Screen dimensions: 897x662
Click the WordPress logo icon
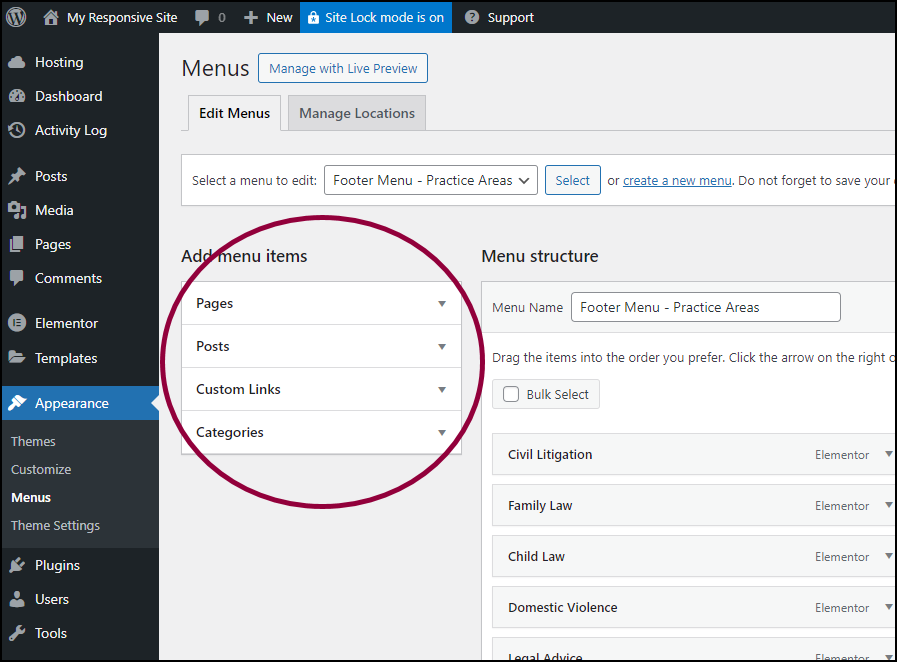pos(17,17)
